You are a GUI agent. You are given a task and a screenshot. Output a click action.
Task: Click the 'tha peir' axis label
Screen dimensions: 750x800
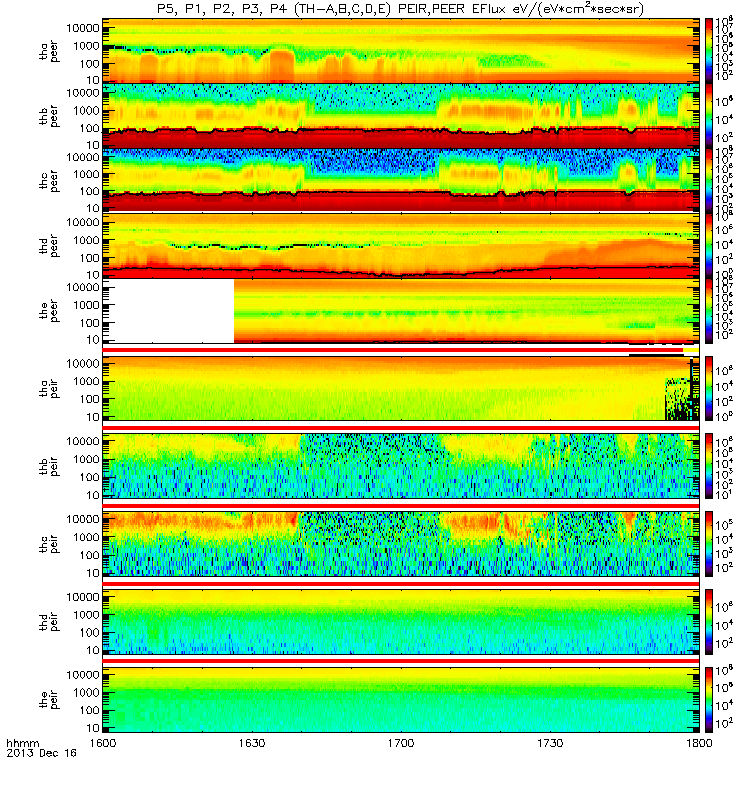click(x=49, y=388)
